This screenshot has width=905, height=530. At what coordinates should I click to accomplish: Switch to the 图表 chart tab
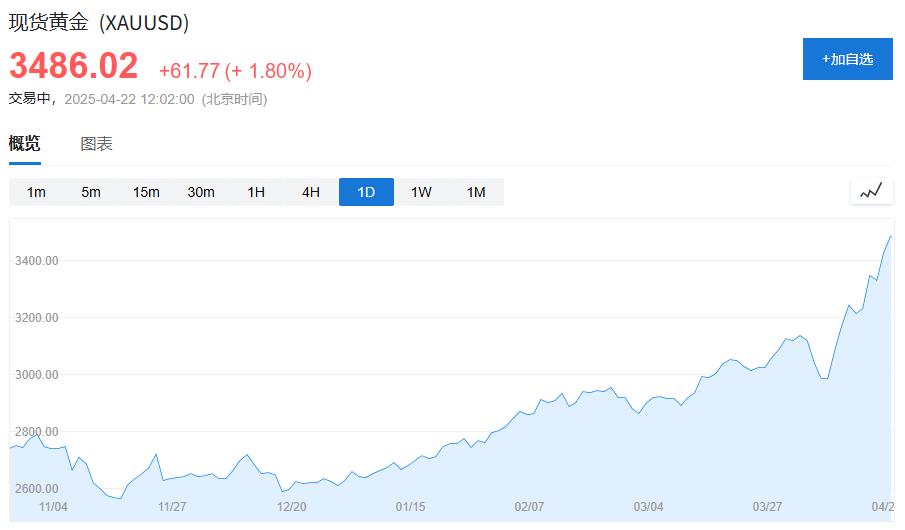[97, 144]
